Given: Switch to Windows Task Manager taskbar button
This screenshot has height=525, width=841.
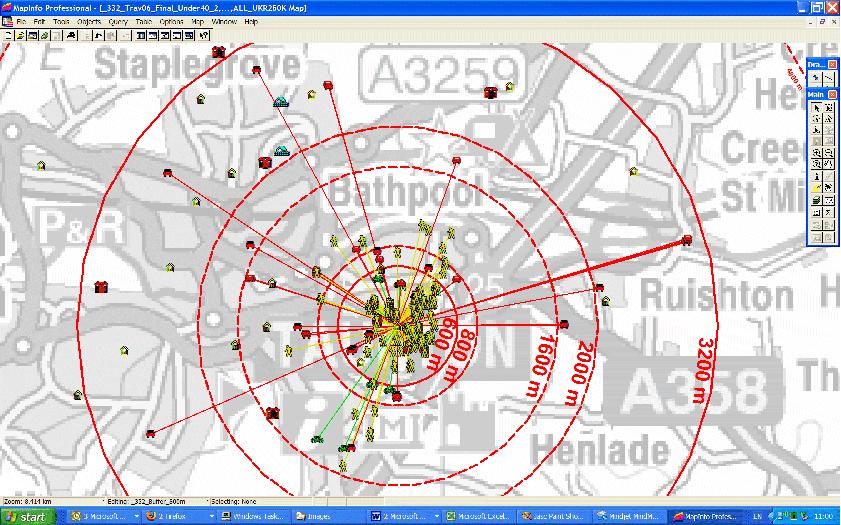Looking at the screenshot, I should click(x=254, y=516).
